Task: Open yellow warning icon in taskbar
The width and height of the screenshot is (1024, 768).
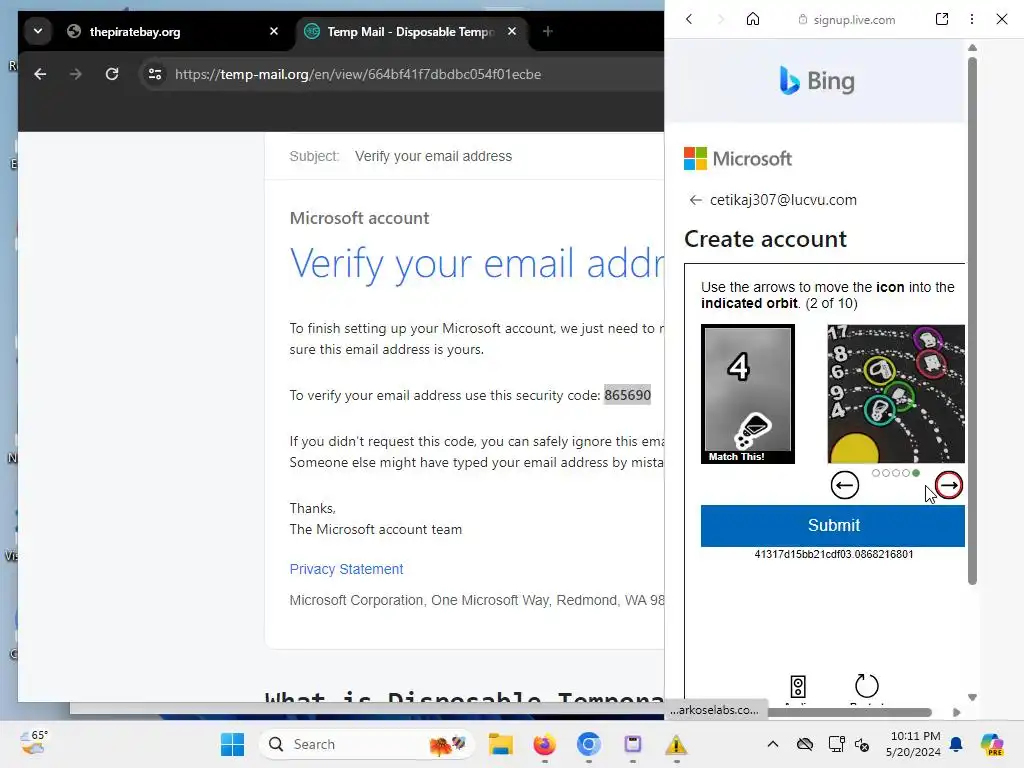Action: click(x=677, y=744)
